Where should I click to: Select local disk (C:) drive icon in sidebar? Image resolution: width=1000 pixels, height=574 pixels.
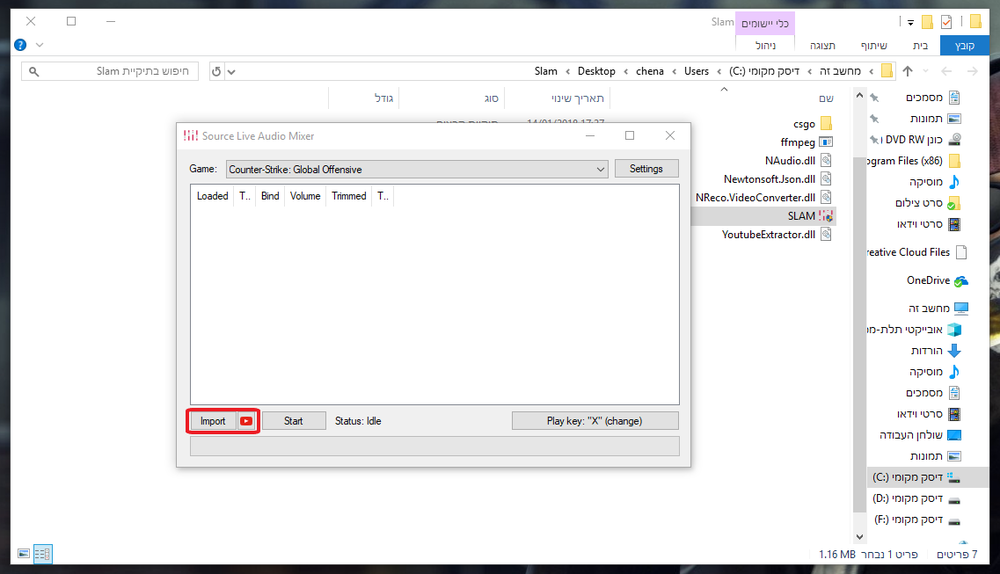(x=954, y=477)
